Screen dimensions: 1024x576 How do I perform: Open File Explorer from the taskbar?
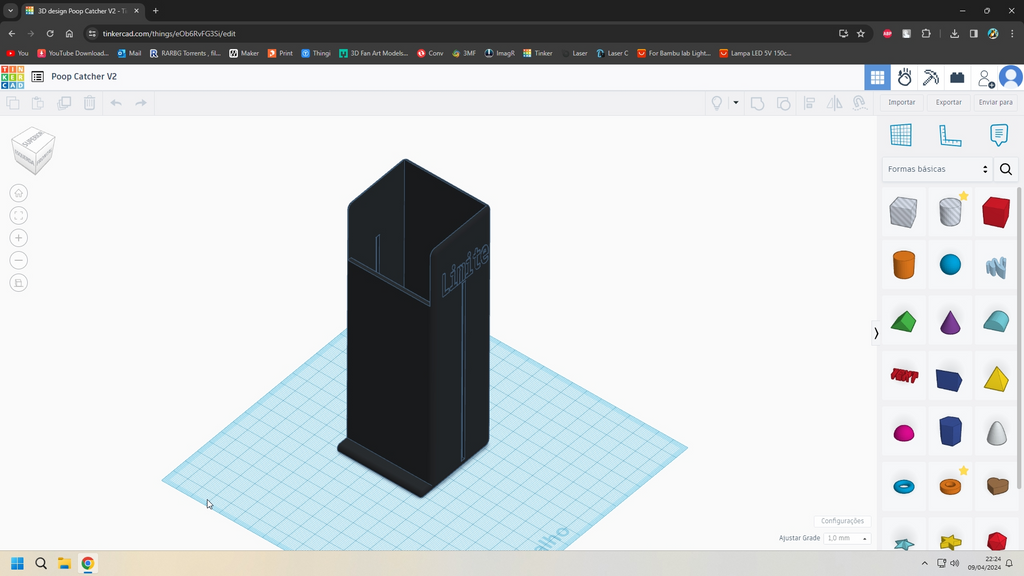pyautogui.click(x=64, y=564)
